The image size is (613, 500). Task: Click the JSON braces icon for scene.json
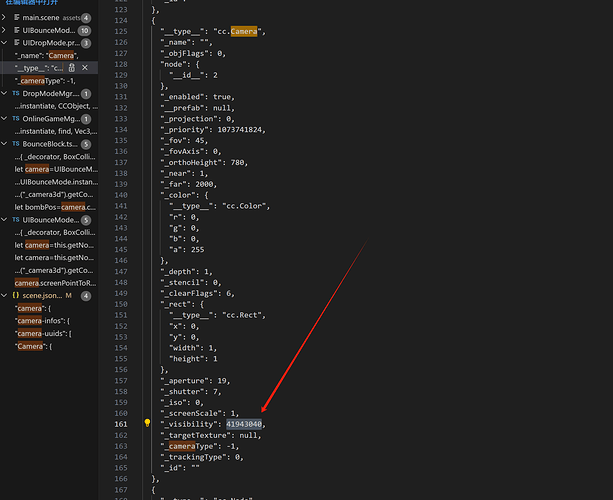tap(16, 296)
